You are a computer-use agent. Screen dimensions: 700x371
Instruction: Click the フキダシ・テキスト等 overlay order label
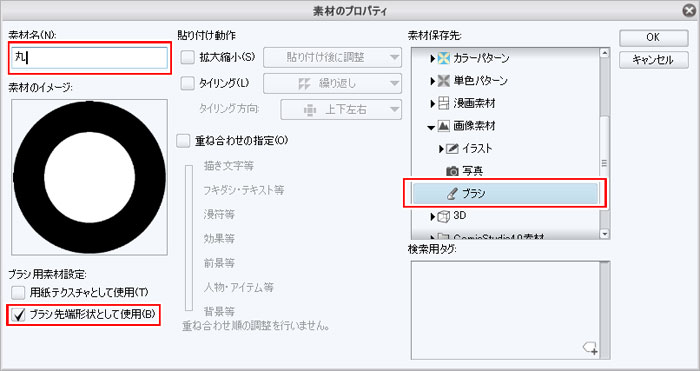click(244, 191)
